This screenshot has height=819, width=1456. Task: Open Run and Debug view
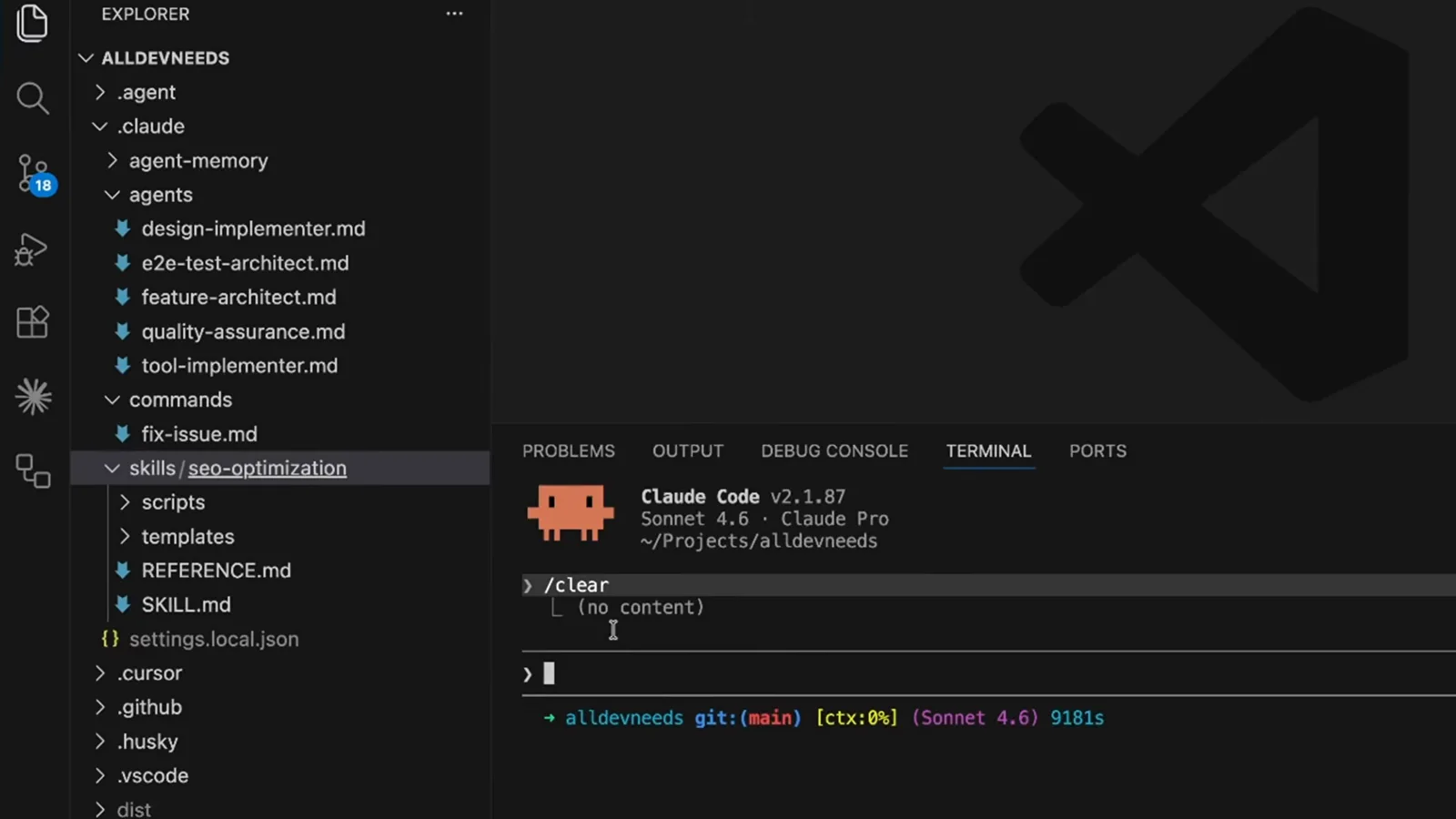[31, 249]
